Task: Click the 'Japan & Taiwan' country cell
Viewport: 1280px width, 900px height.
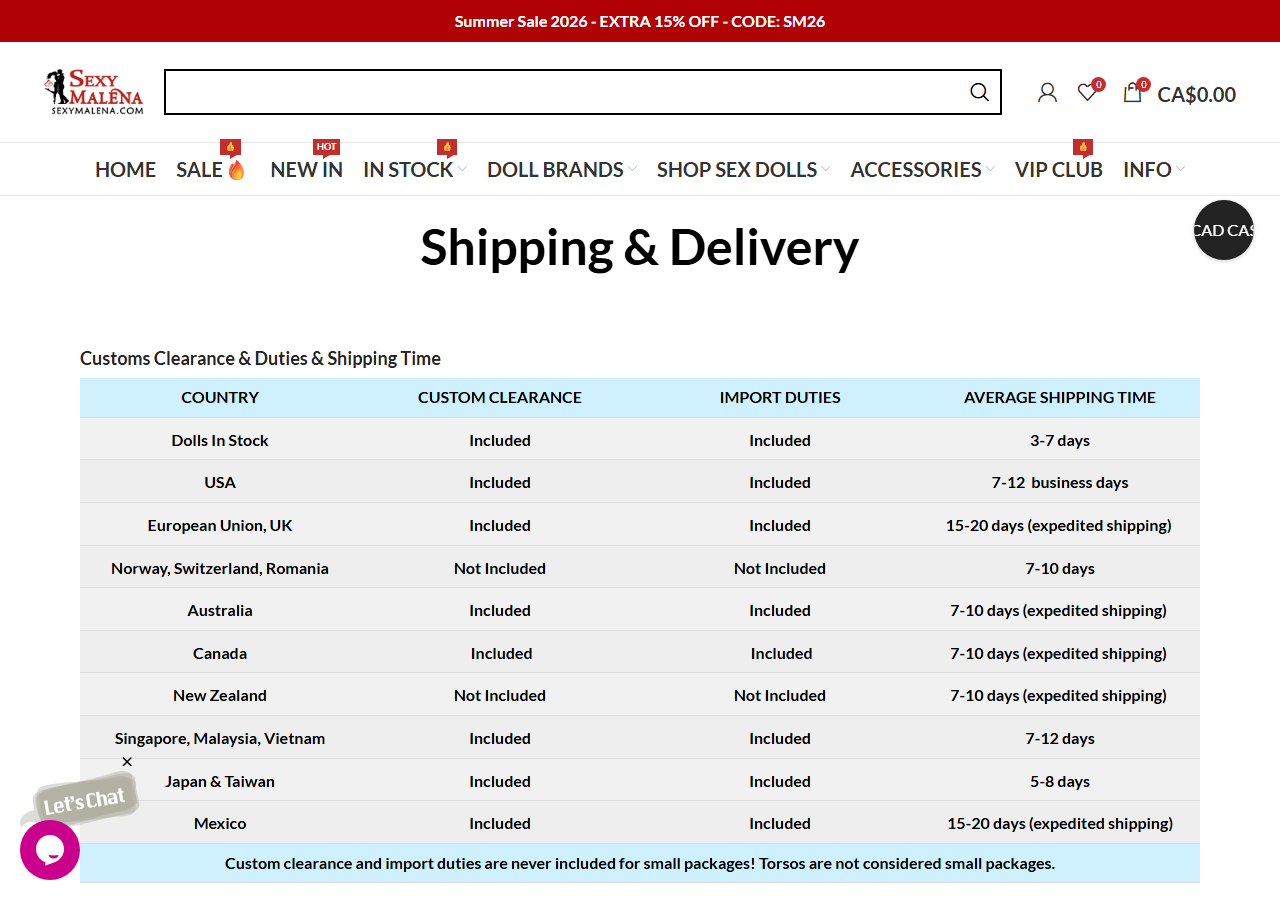Action: (x=220, y=781)
